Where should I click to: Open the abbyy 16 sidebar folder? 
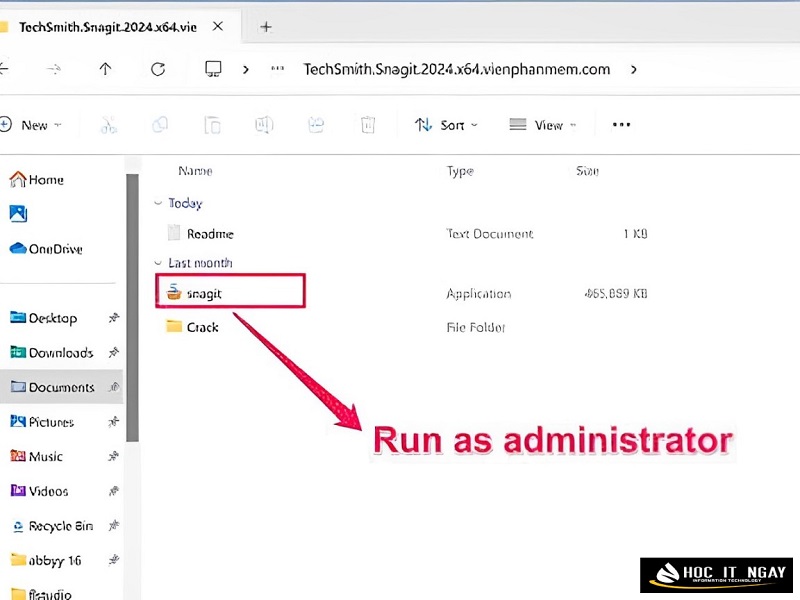(46, 561)
